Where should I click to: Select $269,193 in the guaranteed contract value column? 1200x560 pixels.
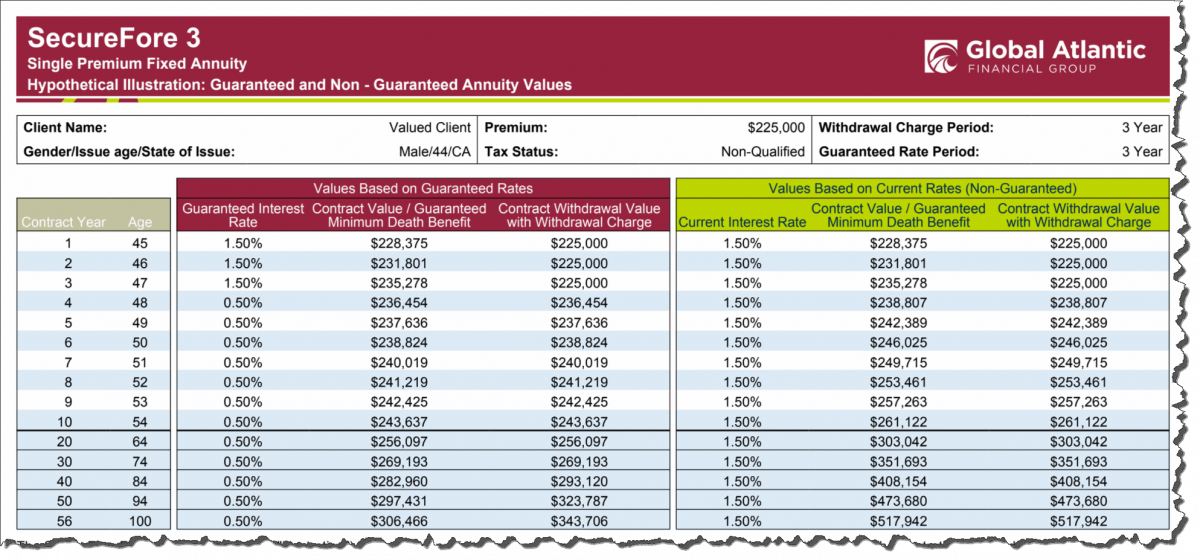400,462
